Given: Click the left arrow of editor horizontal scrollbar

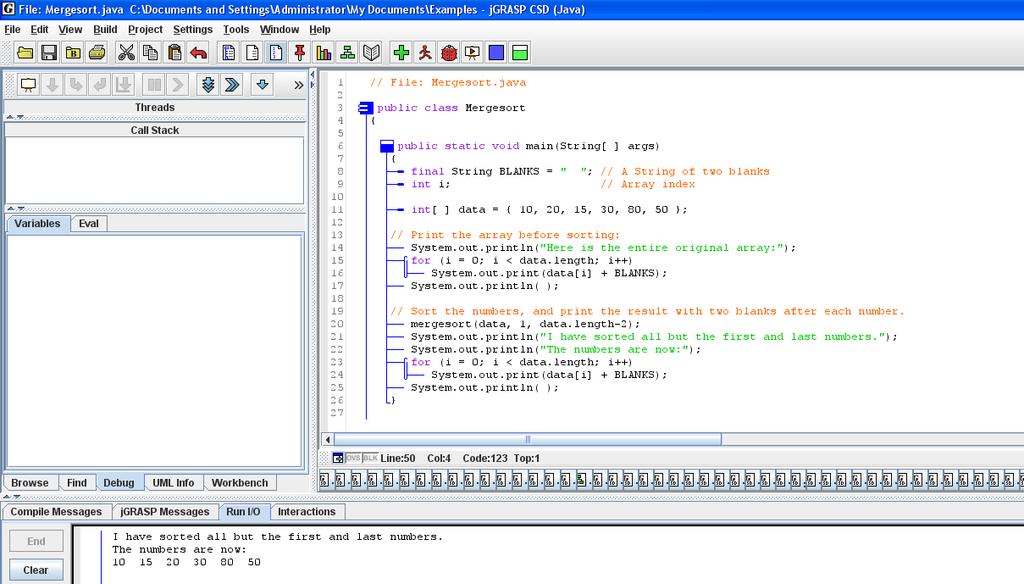Looking at the screenshot, I should (x=328, y=439).
